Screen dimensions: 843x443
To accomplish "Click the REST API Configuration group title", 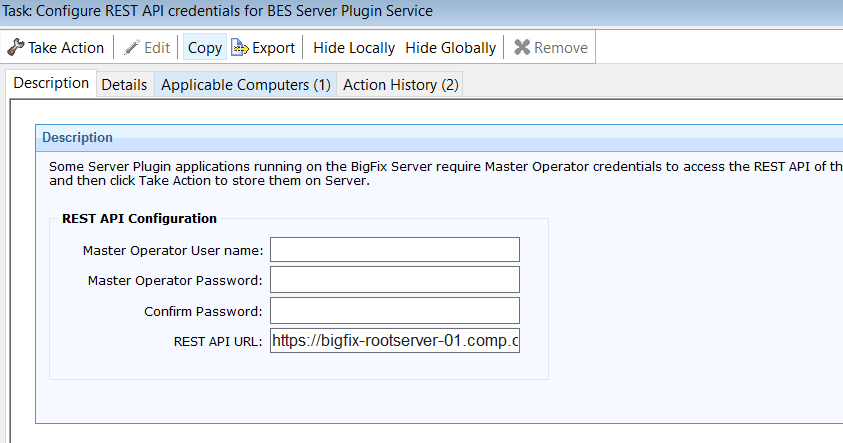I will tap(139, 218).
